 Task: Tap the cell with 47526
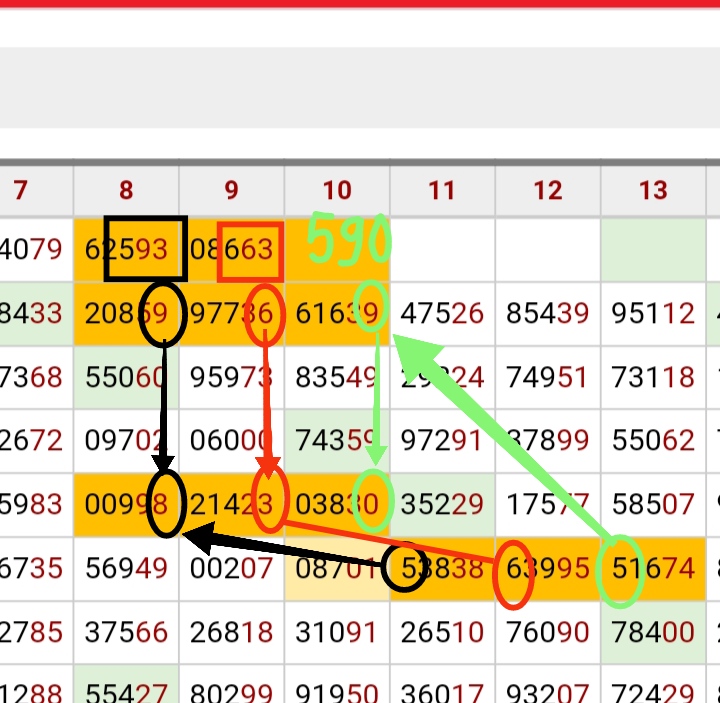click(442, 314)
